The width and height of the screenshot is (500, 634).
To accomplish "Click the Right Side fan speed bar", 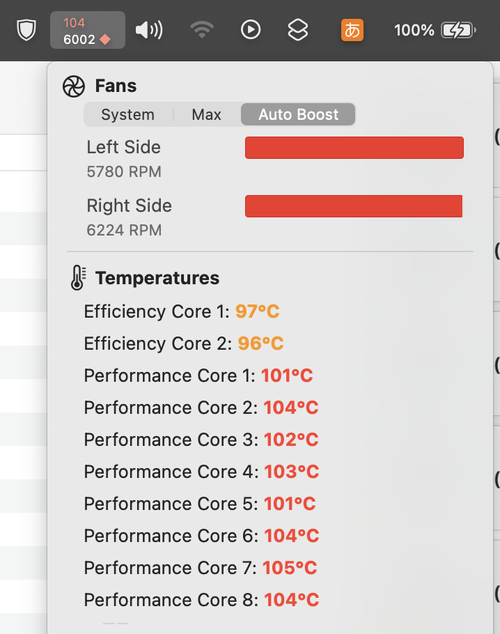I will tap(354, 206).
